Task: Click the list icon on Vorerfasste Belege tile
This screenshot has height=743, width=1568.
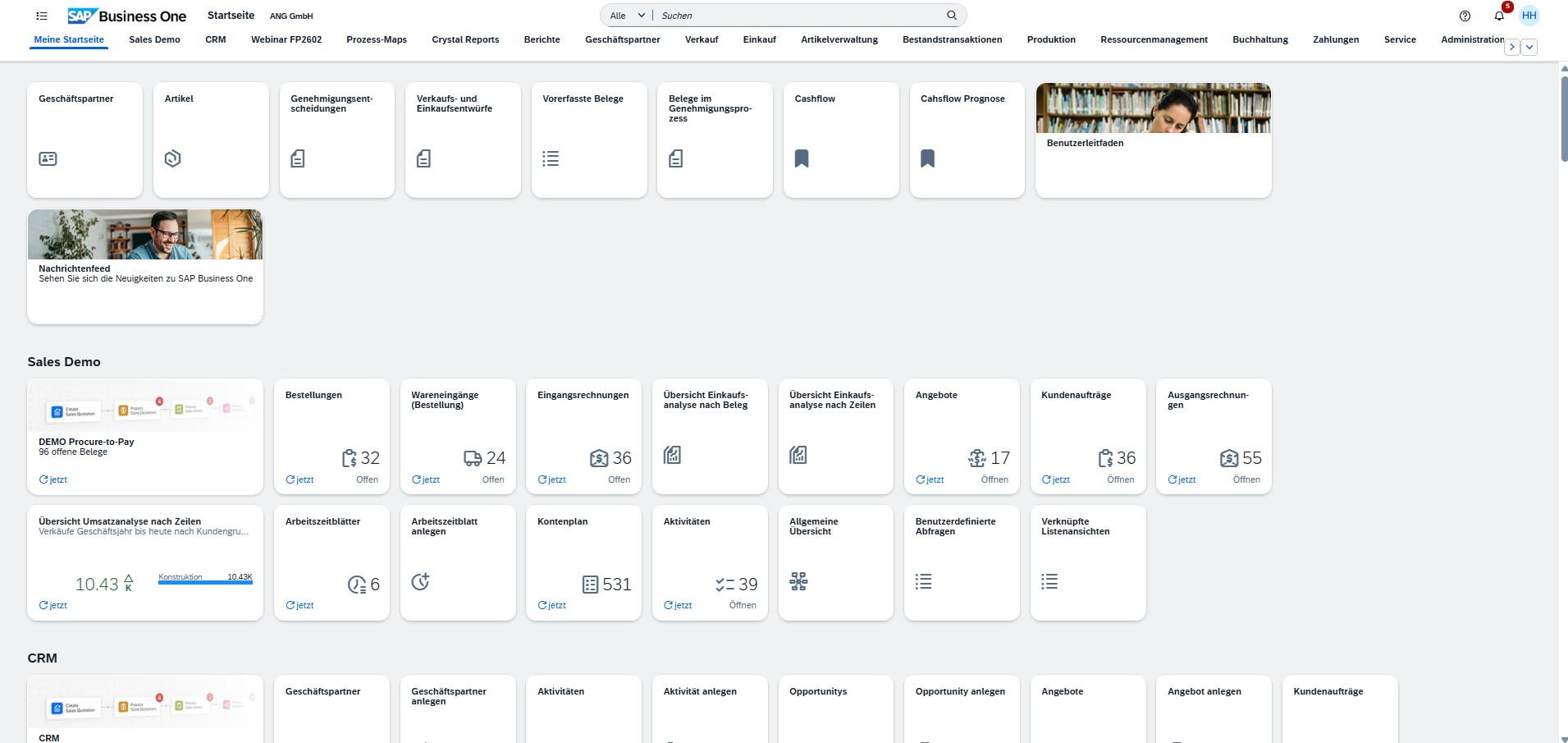Action: click(550, 158)
